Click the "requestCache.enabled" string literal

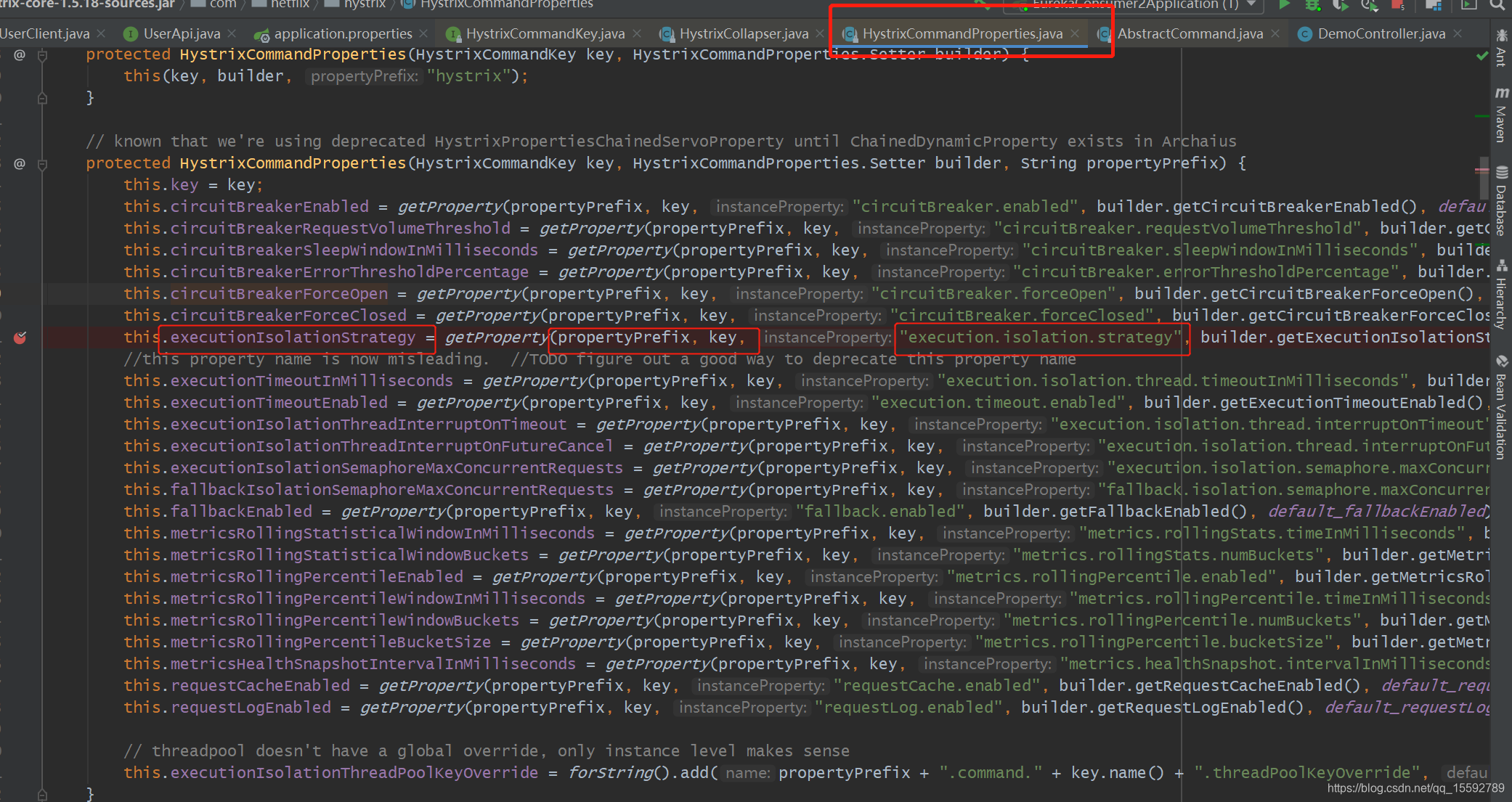point(937,686)
